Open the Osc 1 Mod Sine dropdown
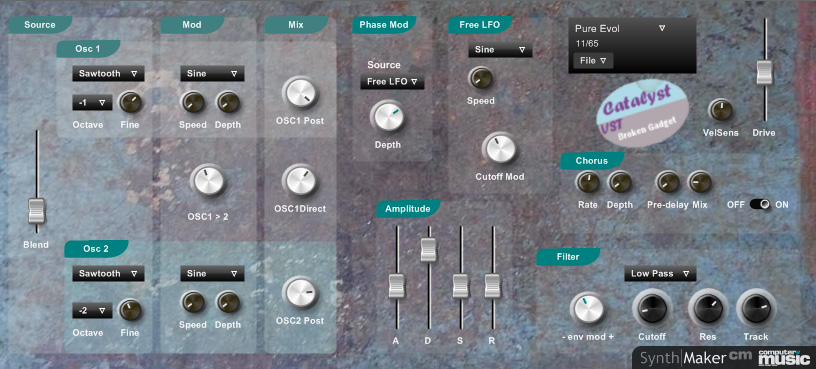Screen dimensions: 816x369 212,74
